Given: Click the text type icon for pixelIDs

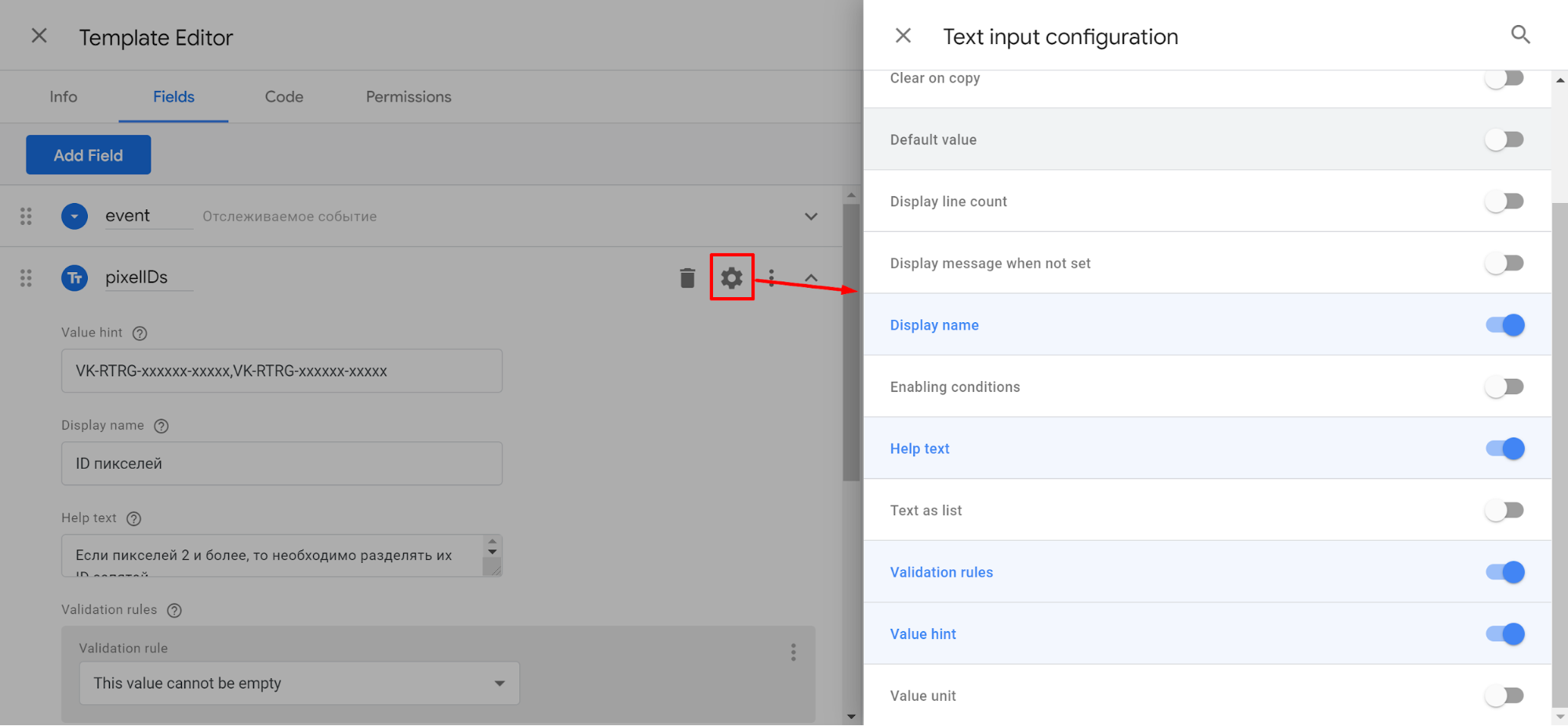Looking at the screenshot, I should pyautogui.click(x=75, y=278).
